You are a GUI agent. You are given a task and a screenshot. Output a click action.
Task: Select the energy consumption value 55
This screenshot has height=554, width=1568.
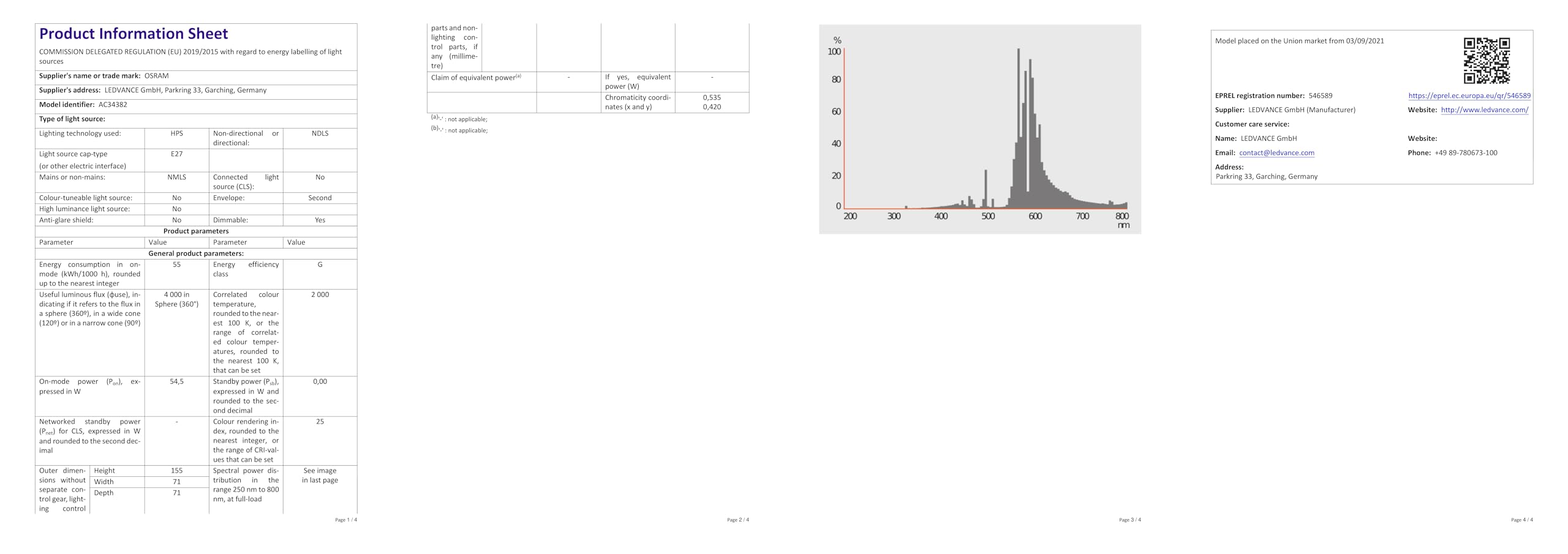pyautogui.click(x=176, y=265)
